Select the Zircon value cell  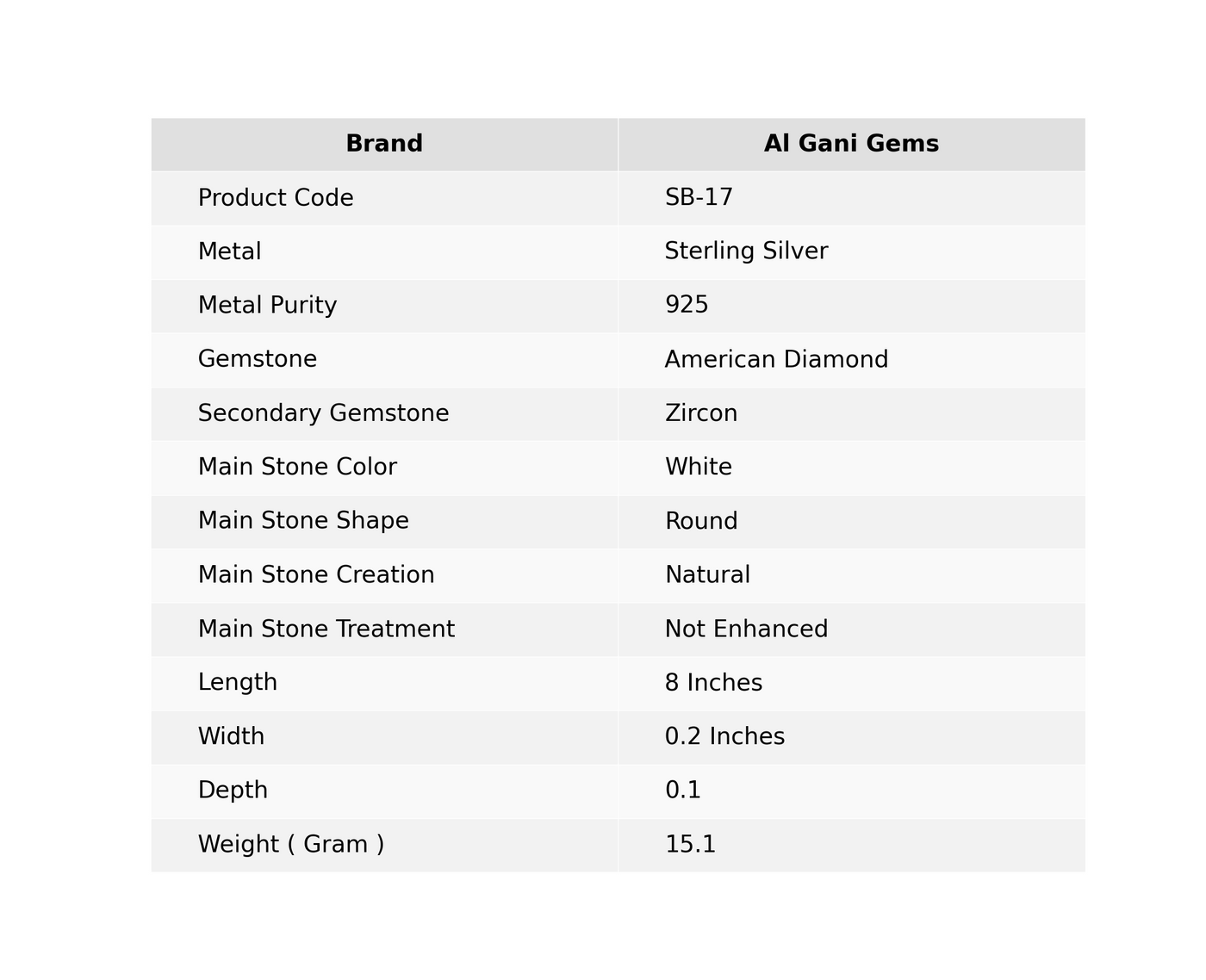coord(851,413)
